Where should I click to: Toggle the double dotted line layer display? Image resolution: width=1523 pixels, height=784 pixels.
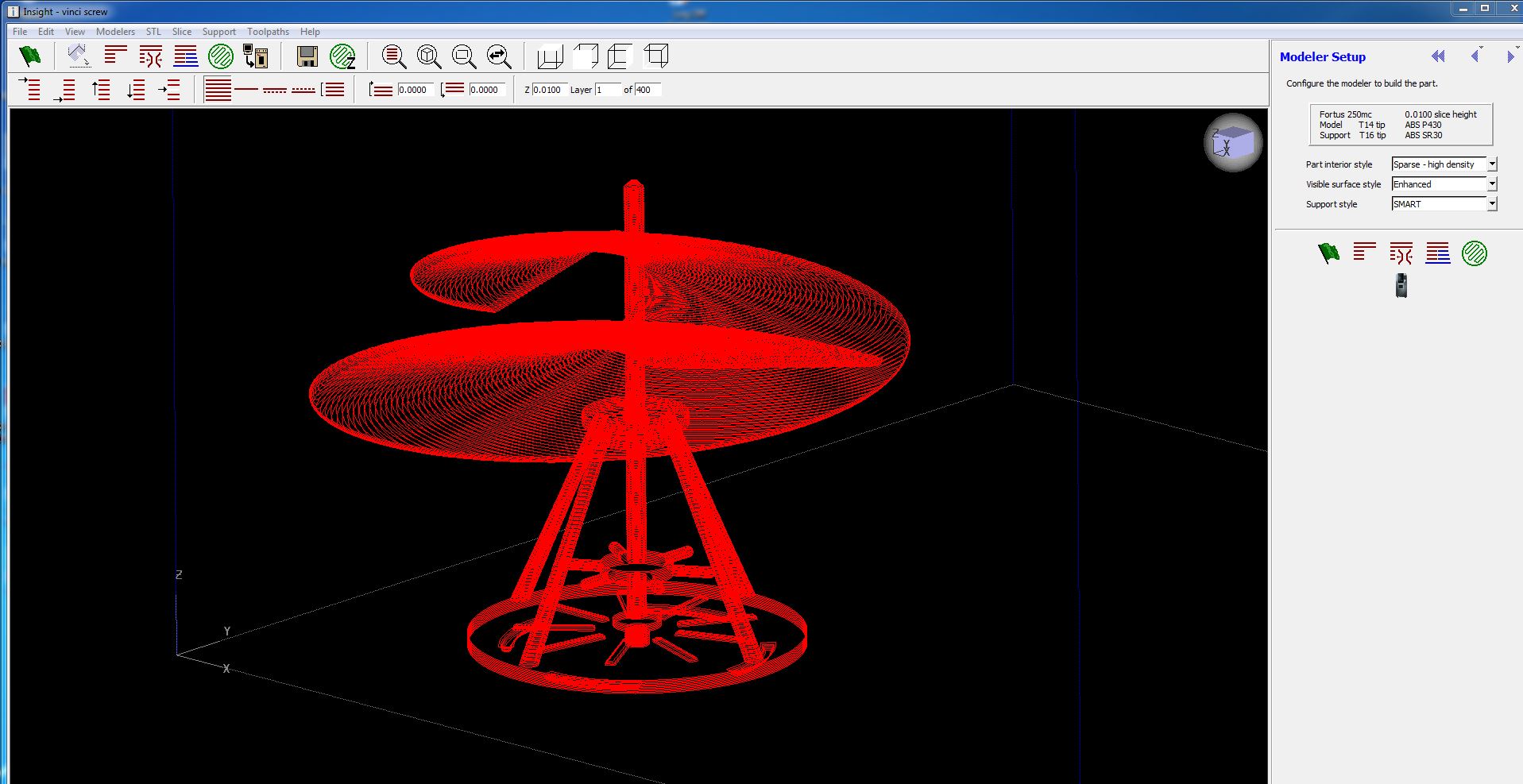point(303,89)
